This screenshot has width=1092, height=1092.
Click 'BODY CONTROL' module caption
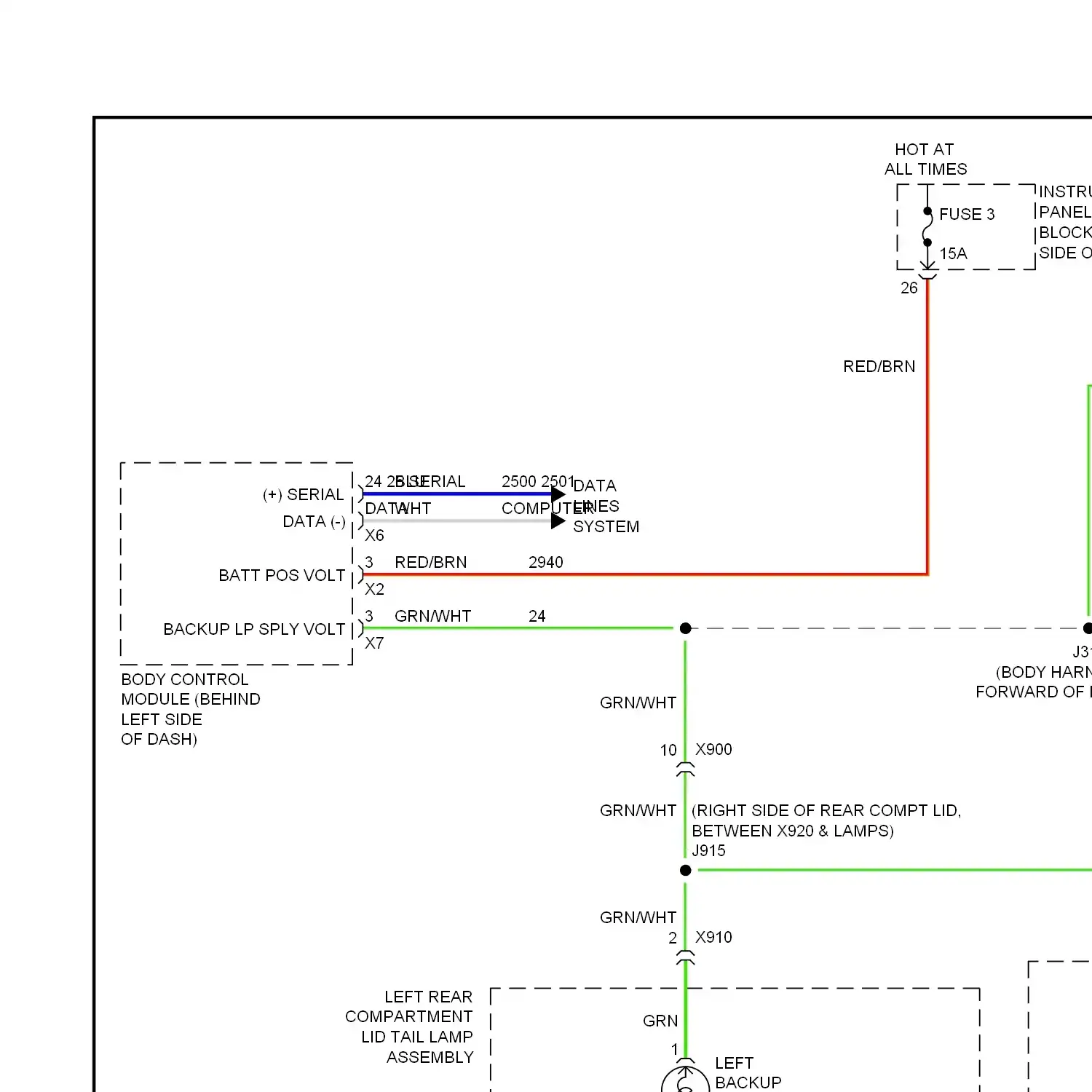pos(185,679)
